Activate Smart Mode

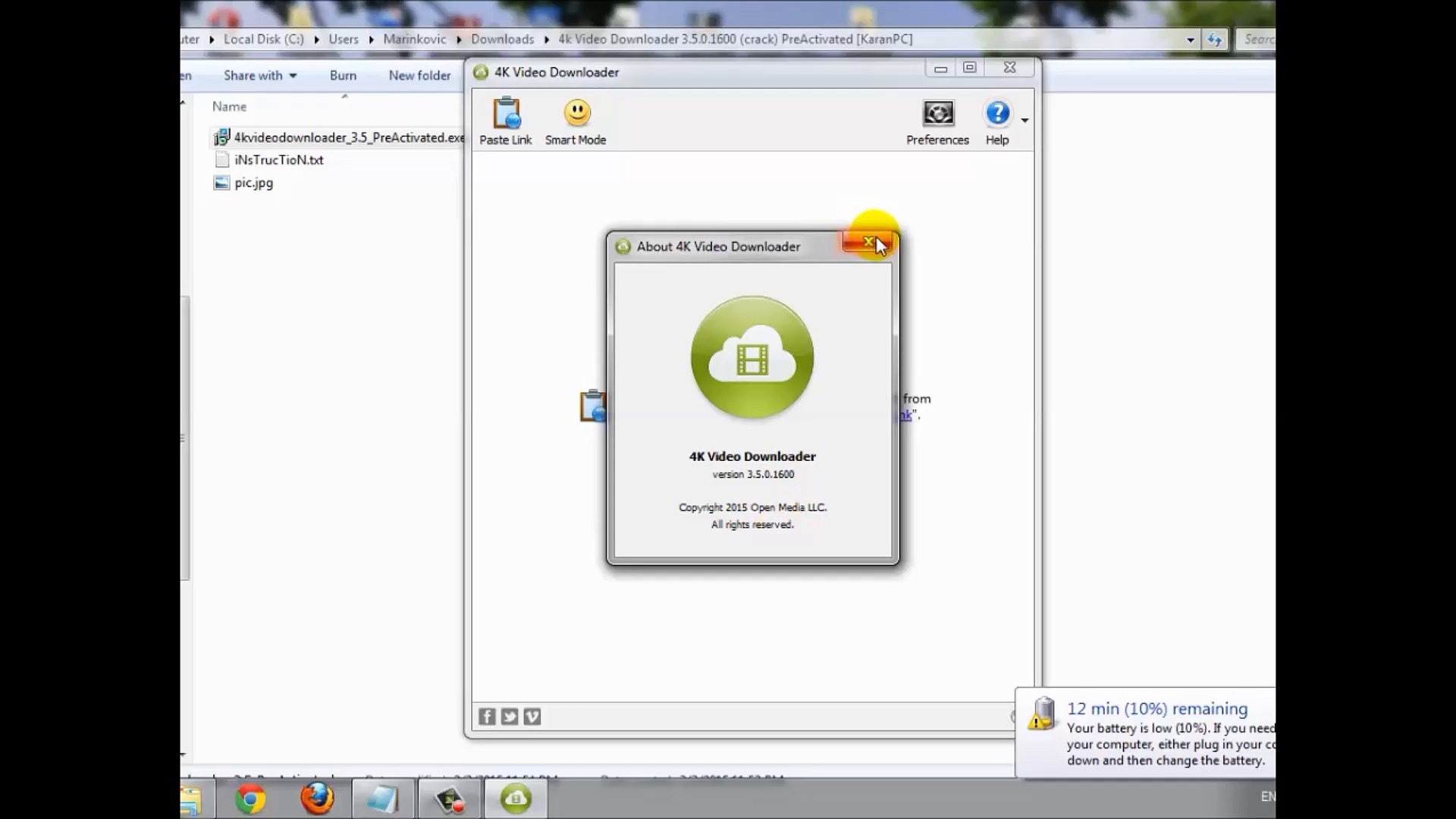(x=576, y=121)
